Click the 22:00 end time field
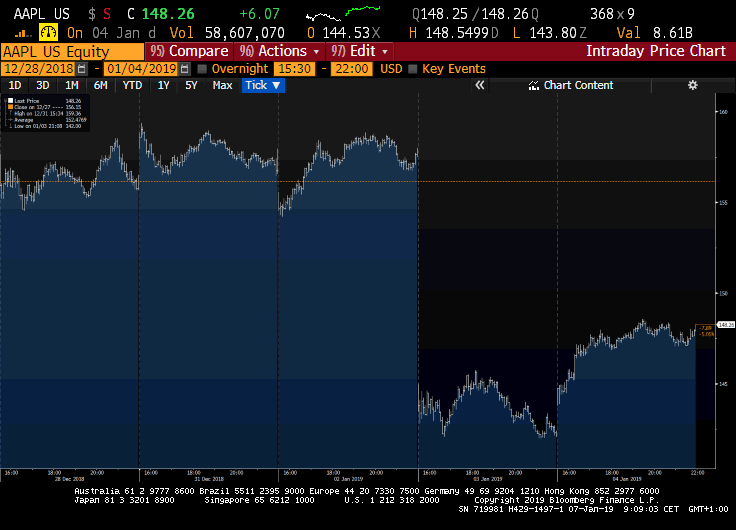The image size is (736, 530). point(352,69)
